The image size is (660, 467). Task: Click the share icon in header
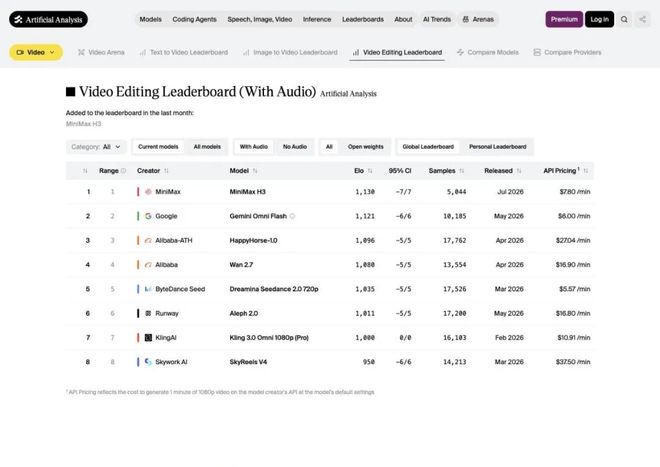tap(642, 19)
